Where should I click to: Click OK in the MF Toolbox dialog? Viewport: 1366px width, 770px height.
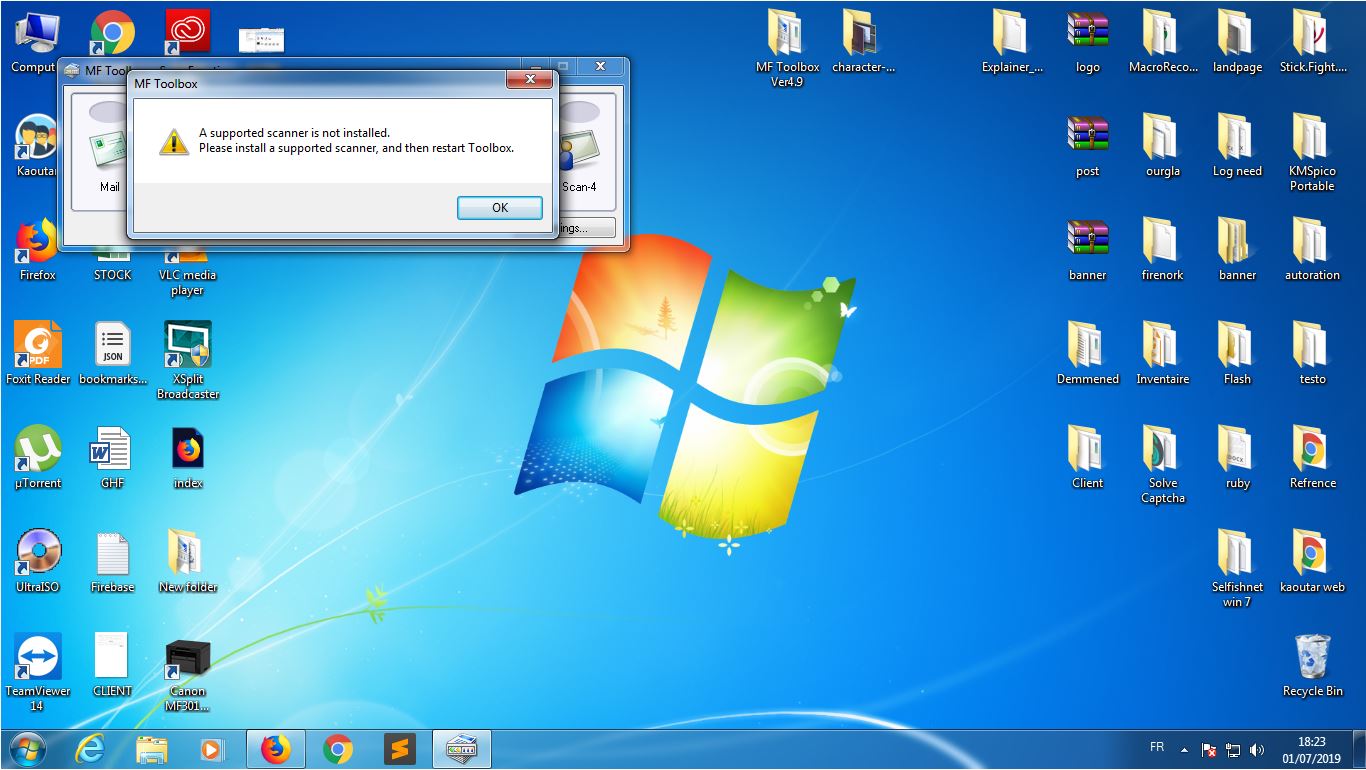click(499, 208)
